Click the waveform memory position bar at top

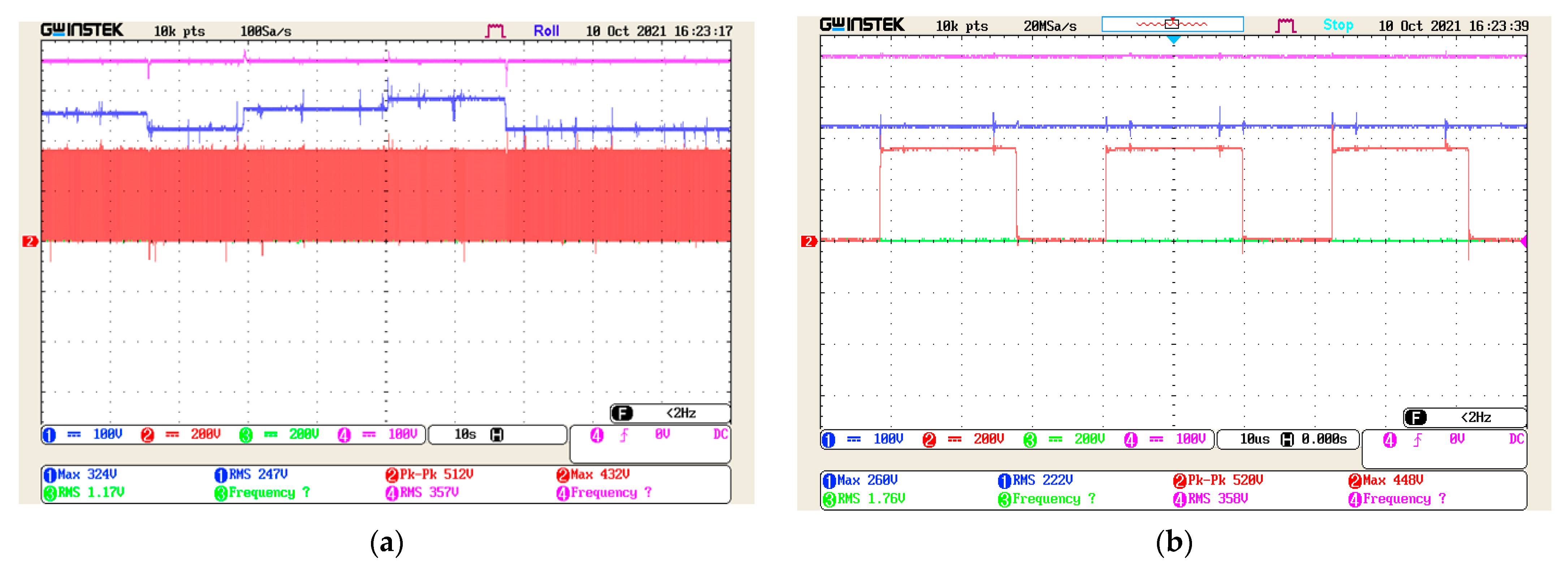(x=1172, y=24)
